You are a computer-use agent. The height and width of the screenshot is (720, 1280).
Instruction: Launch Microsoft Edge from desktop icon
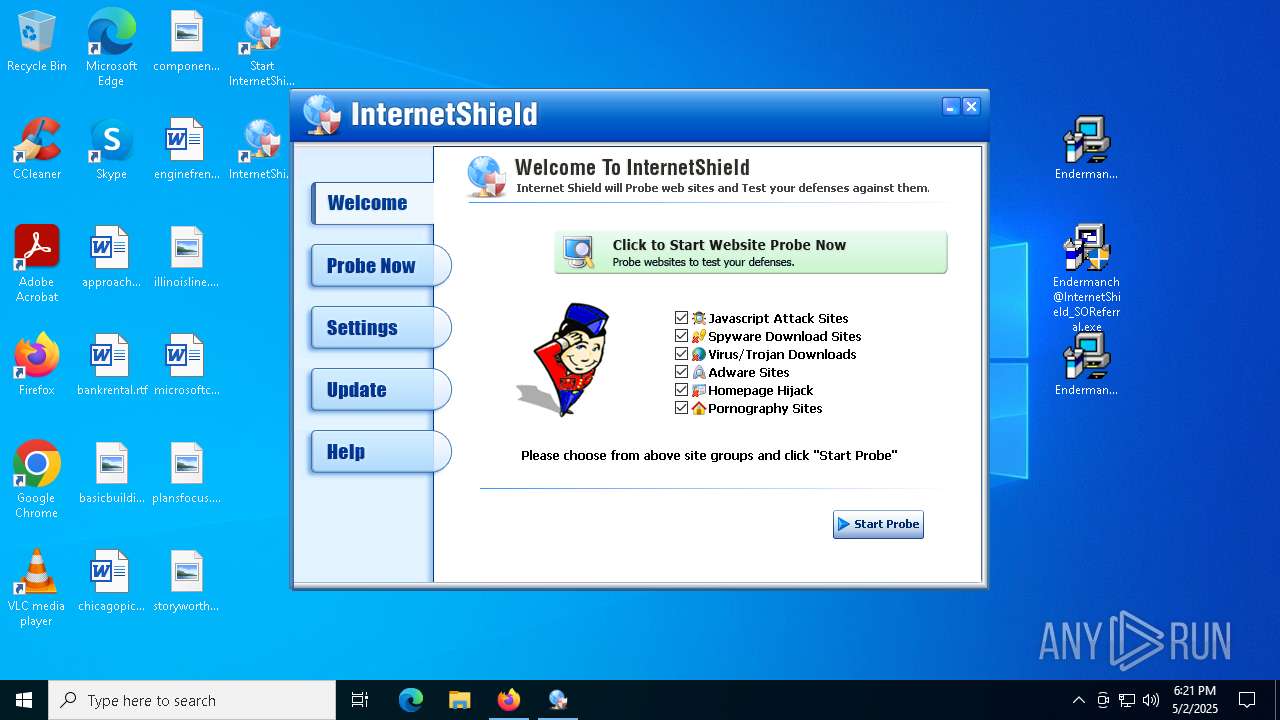point(111,48)
